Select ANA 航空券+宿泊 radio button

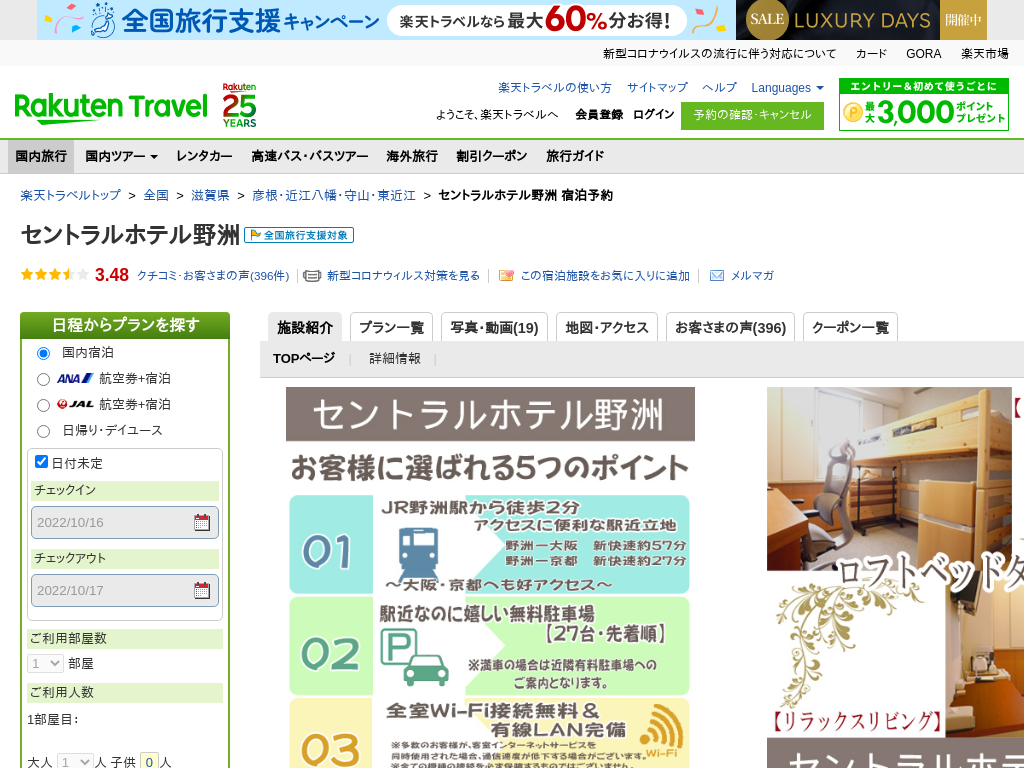(x=43, y=379)
